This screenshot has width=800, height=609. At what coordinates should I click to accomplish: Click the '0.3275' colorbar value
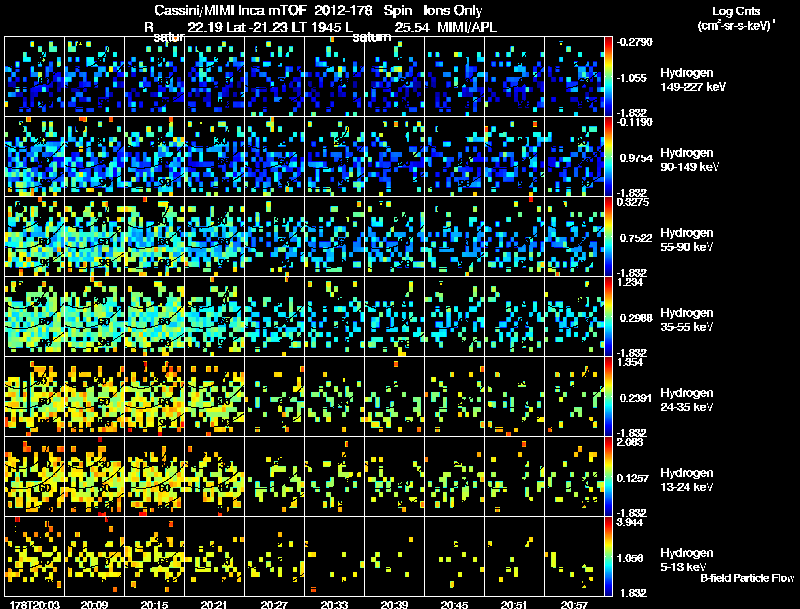point(633,202)
